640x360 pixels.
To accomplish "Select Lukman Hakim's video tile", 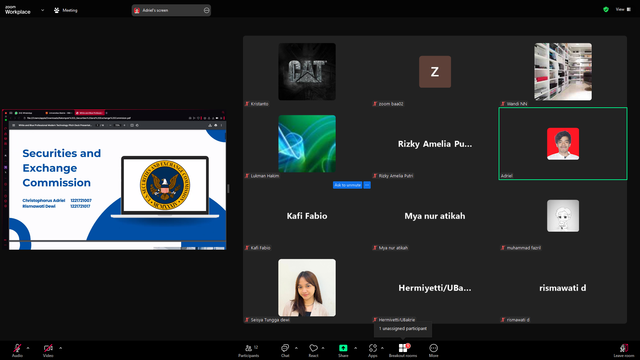I will pos(307,144).
